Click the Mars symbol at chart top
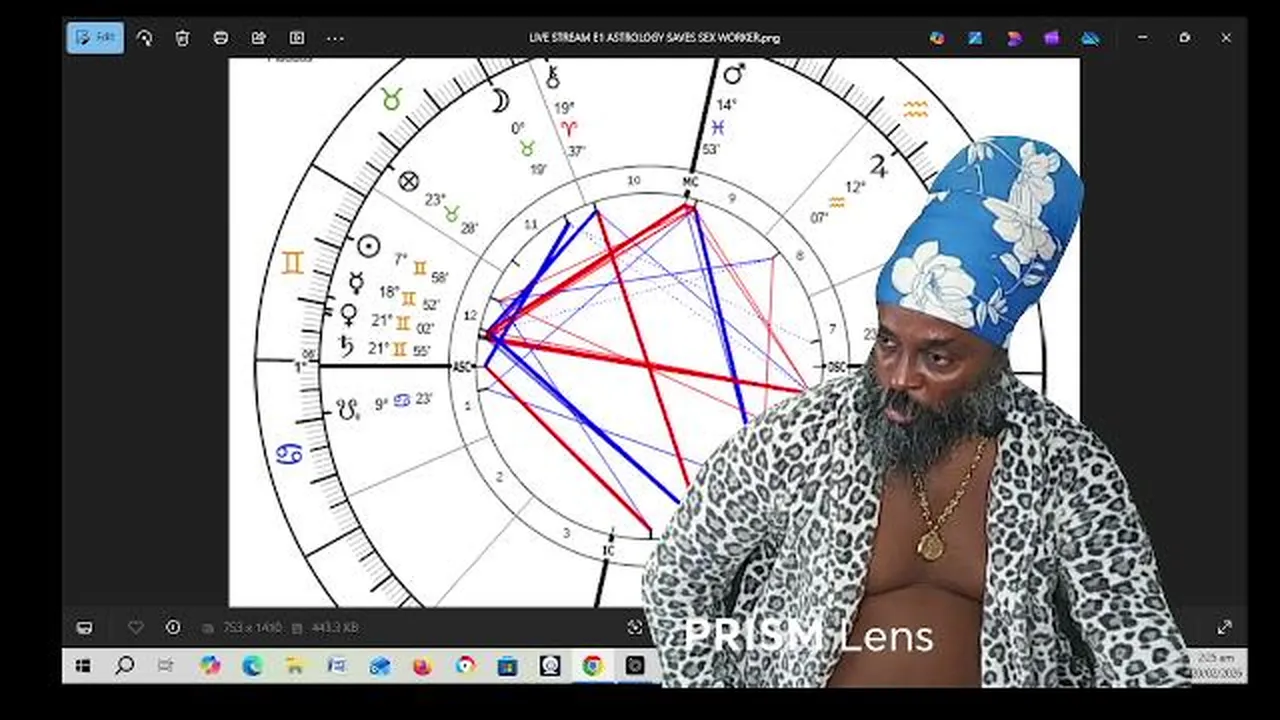Screen dimensions: 1280x720 pos(735,74)
